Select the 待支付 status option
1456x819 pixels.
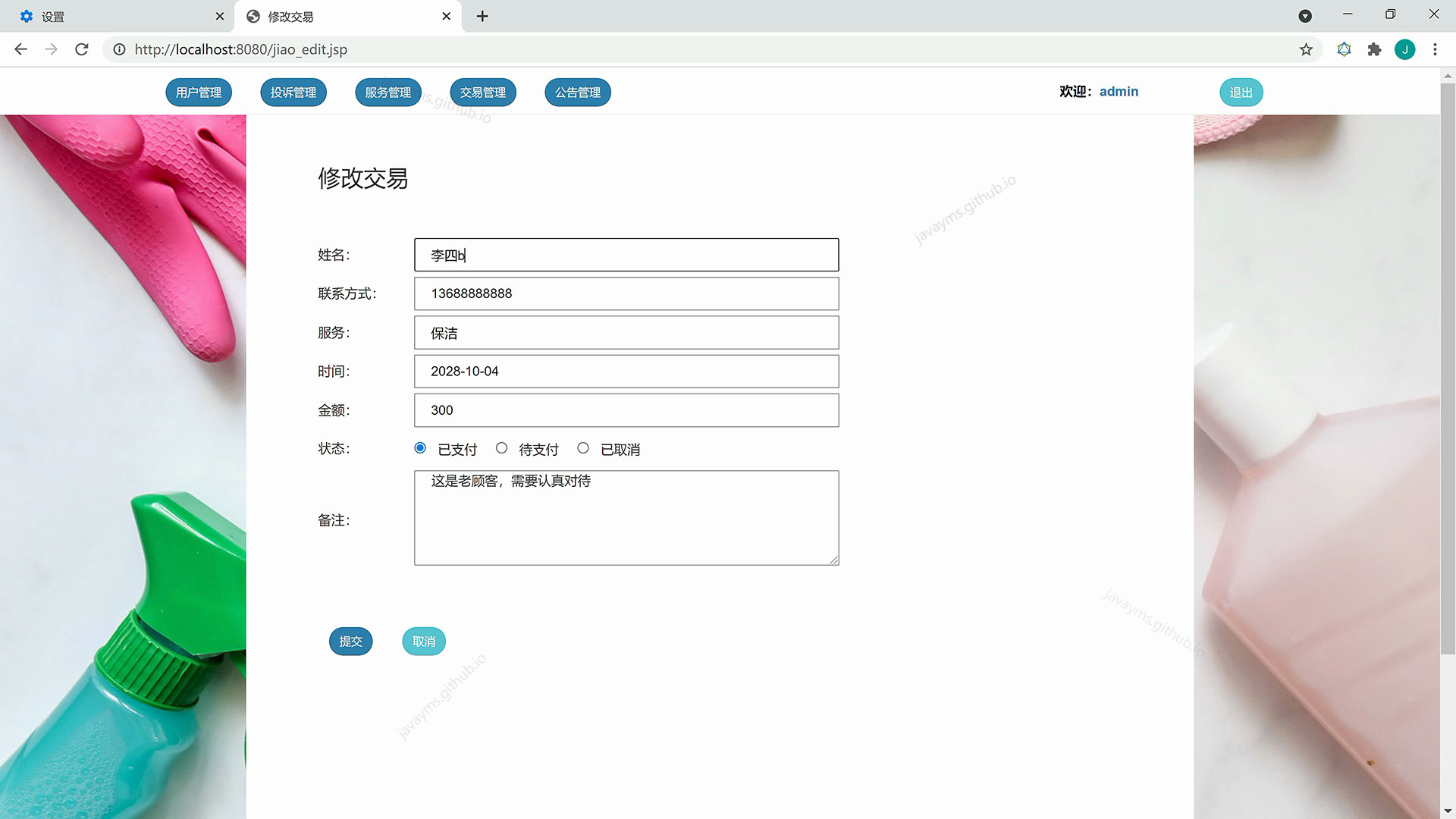pos(501,448)
